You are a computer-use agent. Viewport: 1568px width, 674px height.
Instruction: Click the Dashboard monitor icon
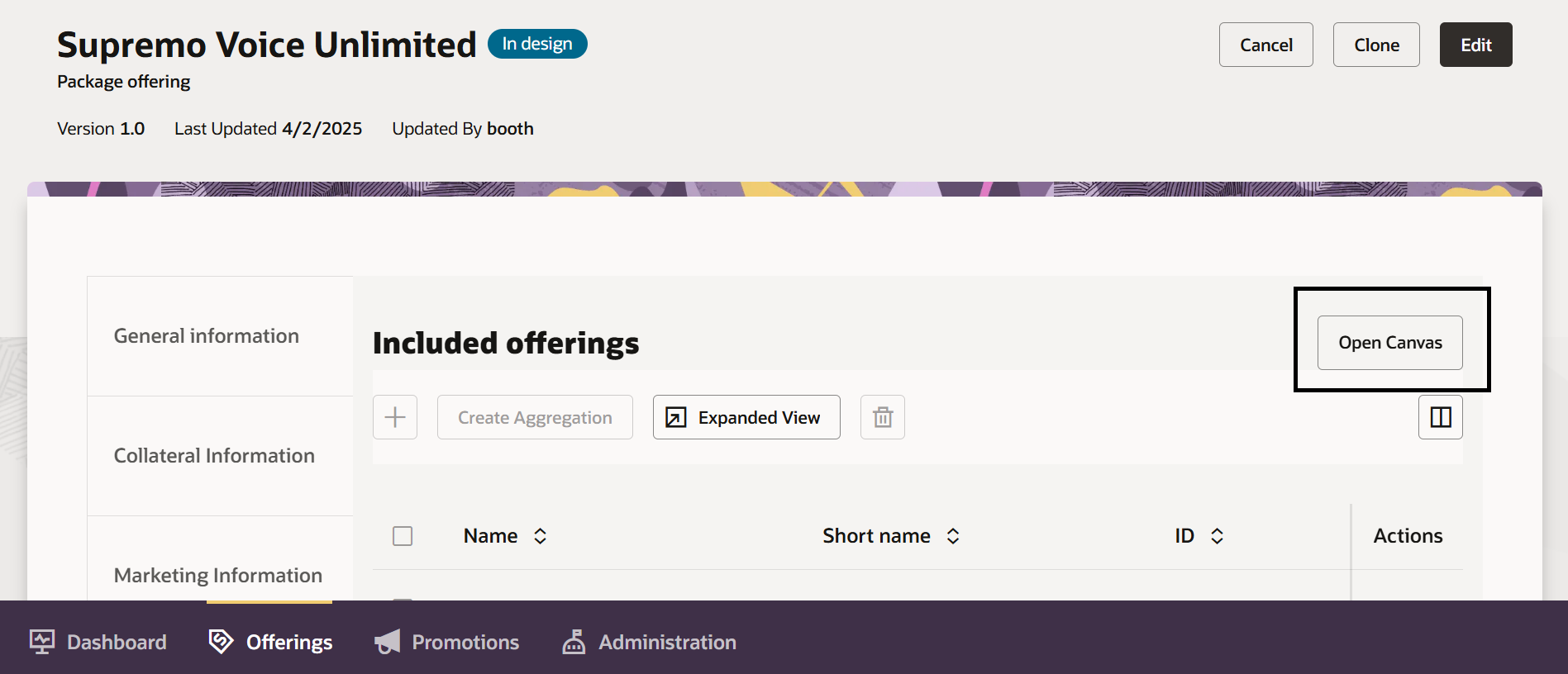pos(42,642)
